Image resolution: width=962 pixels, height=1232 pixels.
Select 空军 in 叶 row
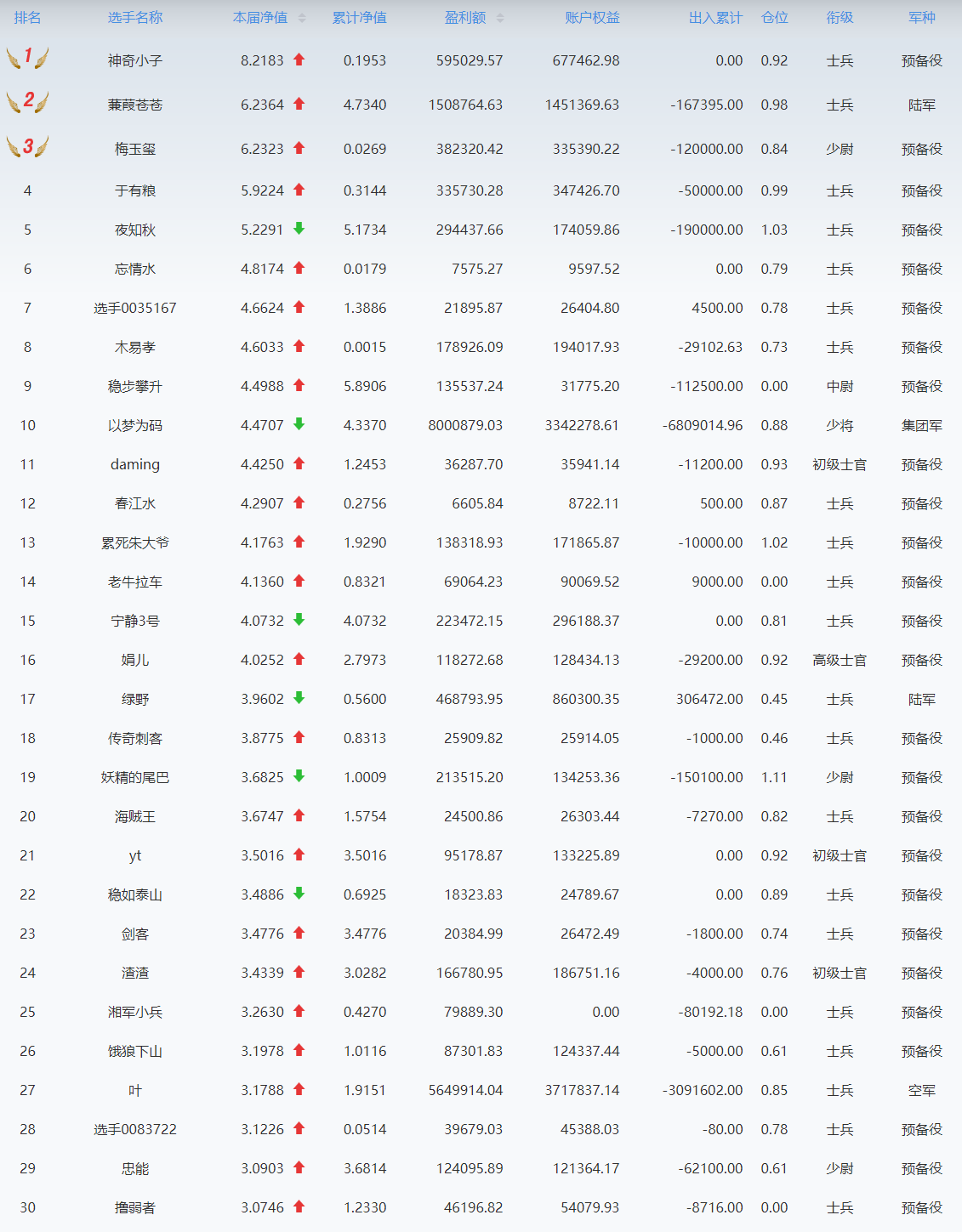coord(922,1091)
